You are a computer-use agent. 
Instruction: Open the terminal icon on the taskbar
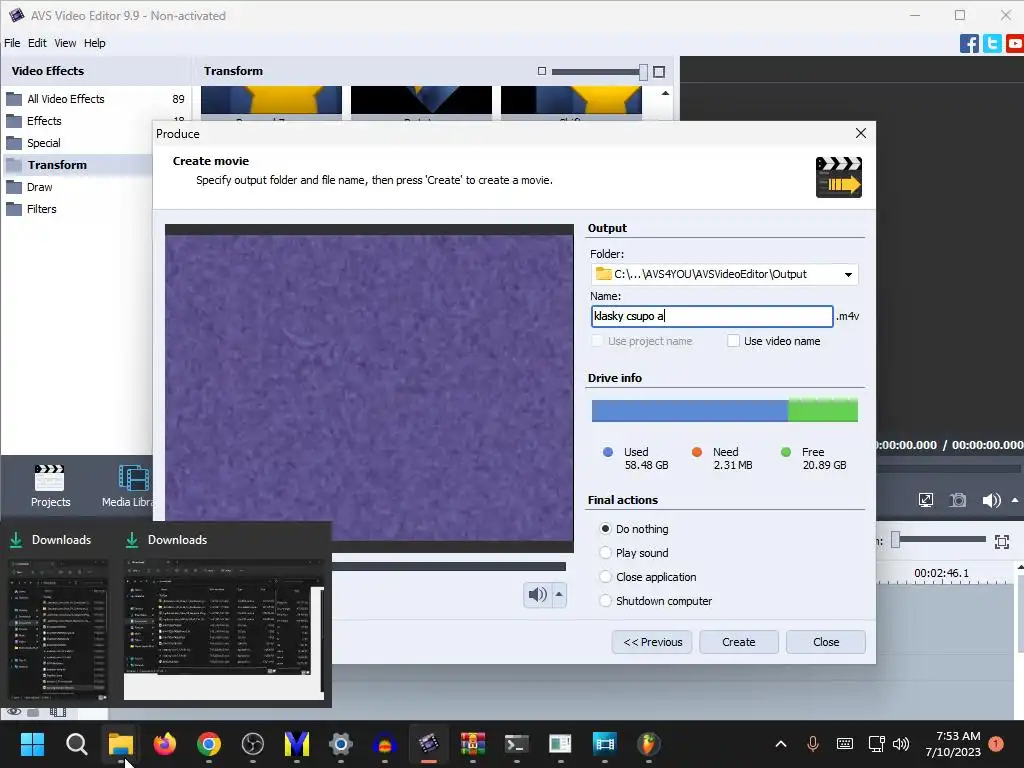pos(517,744)
